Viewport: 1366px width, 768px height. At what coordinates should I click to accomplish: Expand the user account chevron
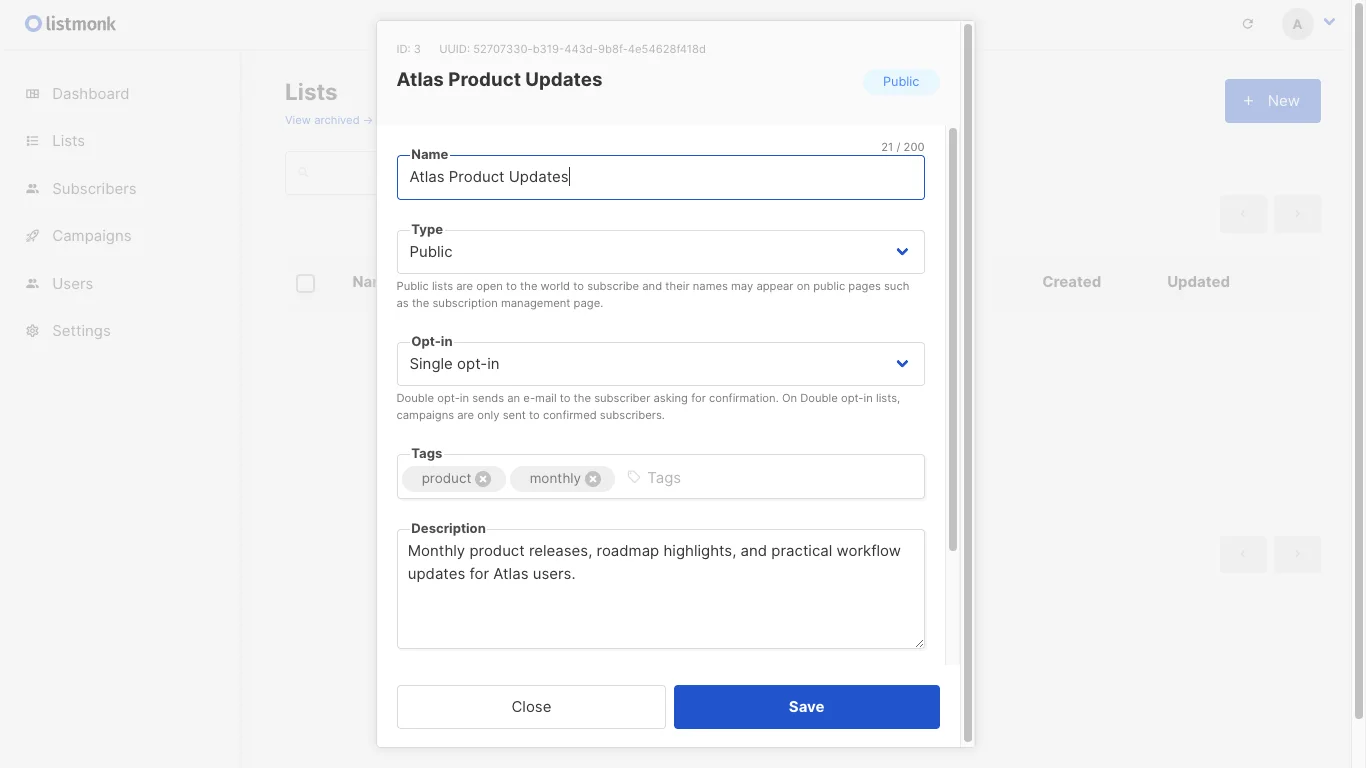1329,21
